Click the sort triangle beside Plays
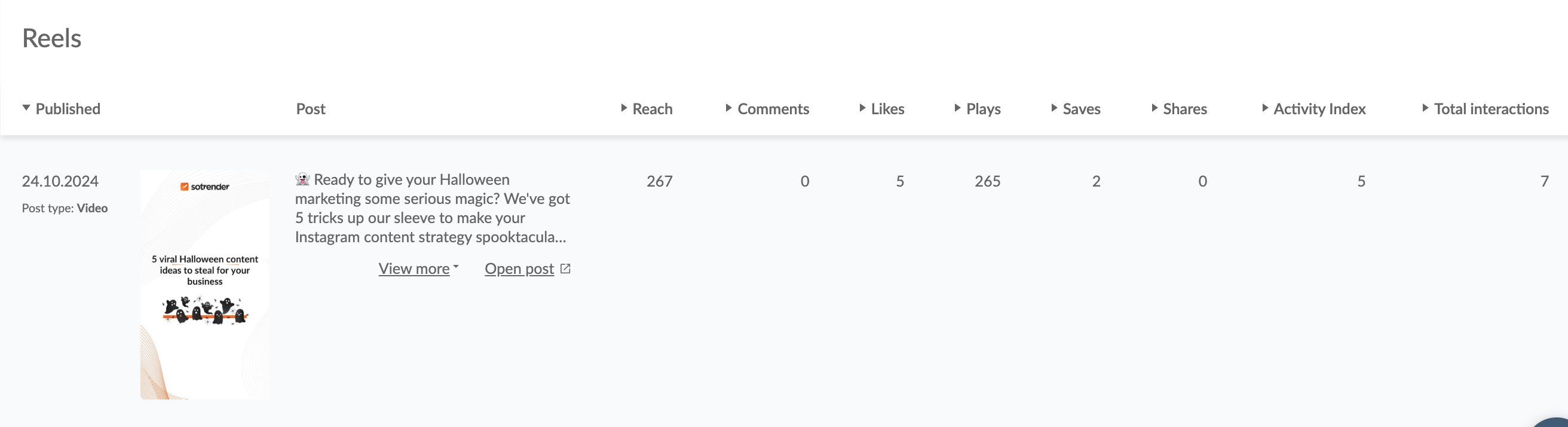This screenshot has width=1568, height=427. 957,108
